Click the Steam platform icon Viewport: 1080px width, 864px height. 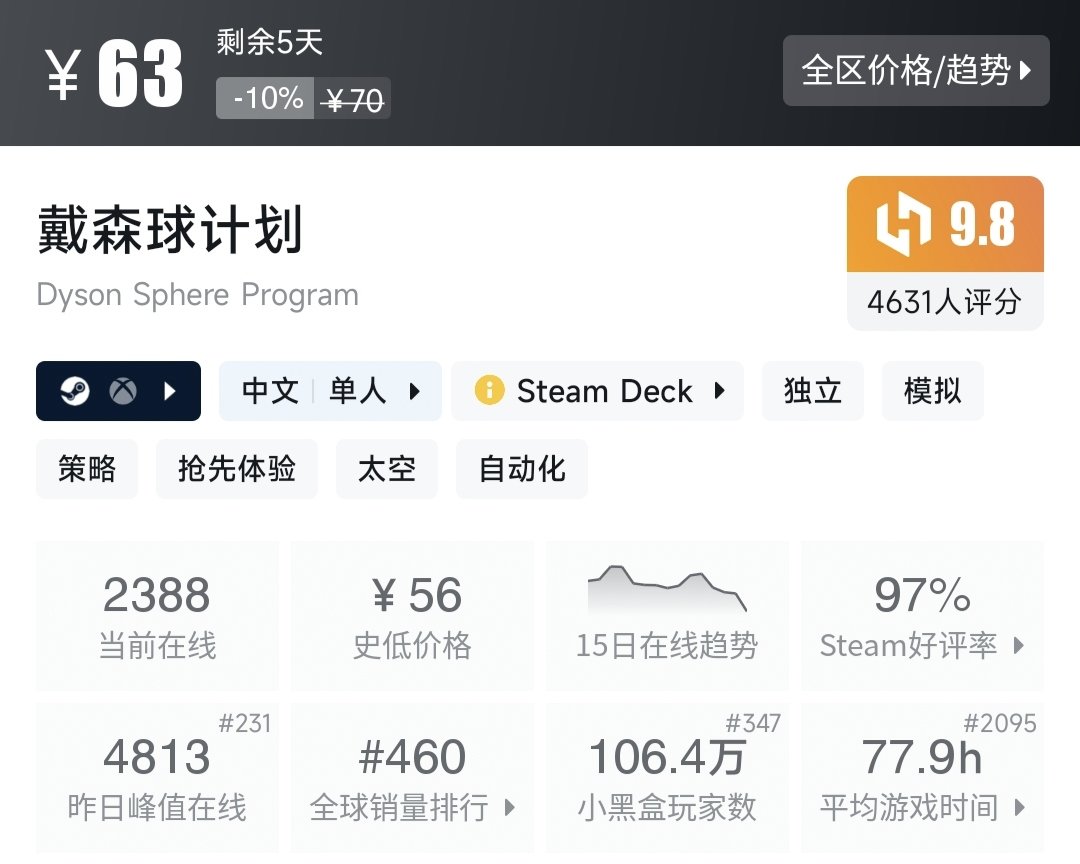click(75, 391)
